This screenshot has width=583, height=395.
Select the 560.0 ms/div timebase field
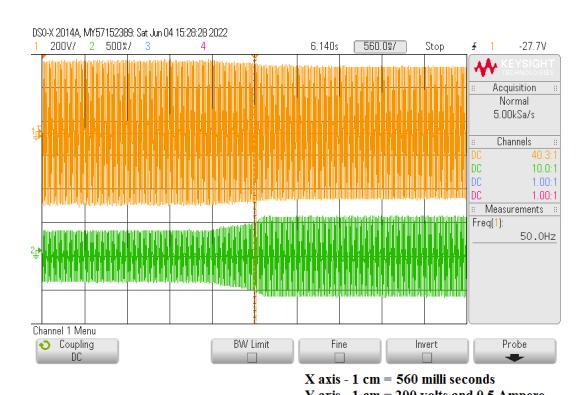(x=380, y=46)
